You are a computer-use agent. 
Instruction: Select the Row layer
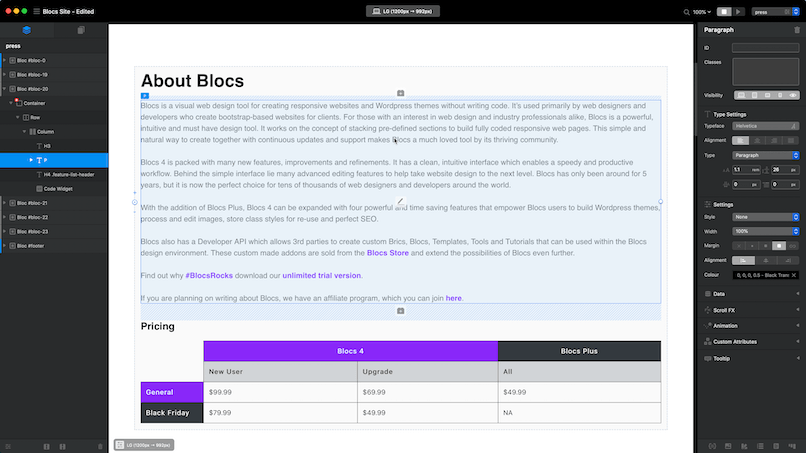pyautogui.click(x=54, y=117)
